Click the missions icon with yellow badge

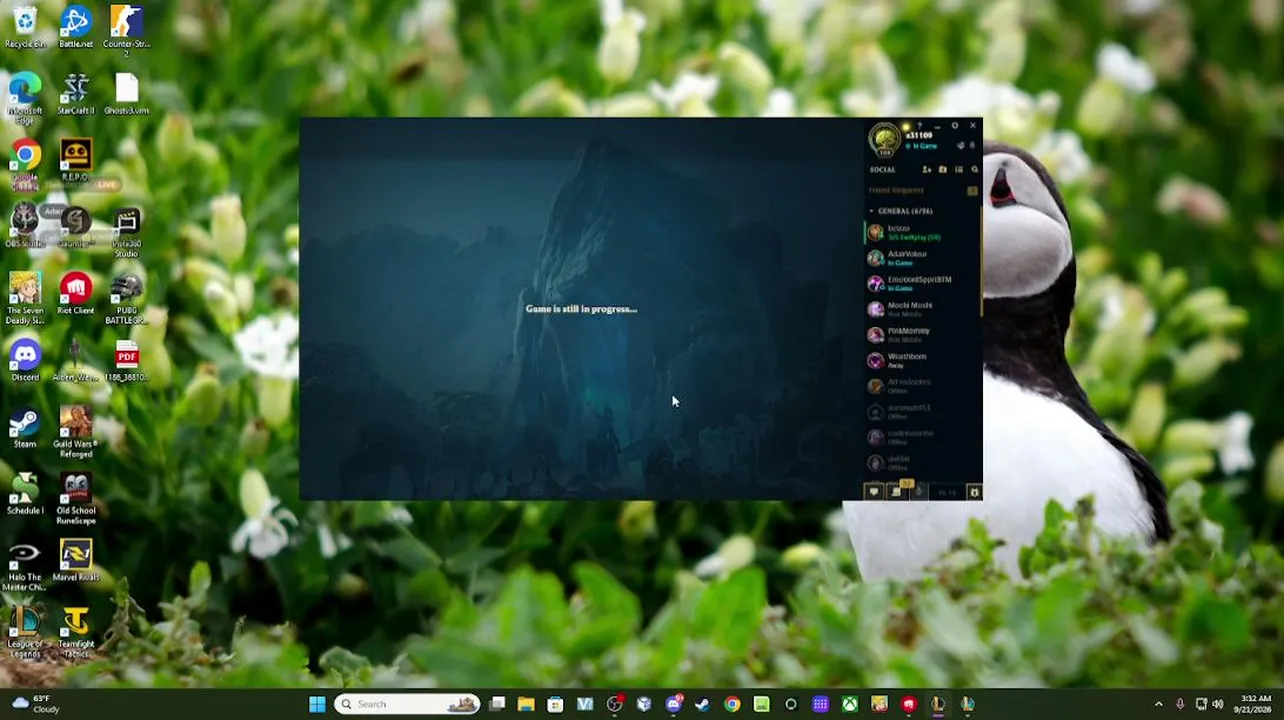click(x=897, y=491)
